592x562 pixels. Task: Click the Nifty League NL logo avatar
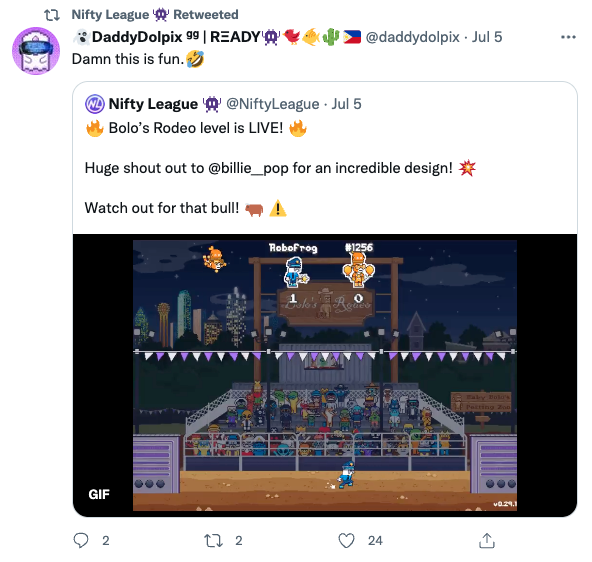point(94,104)
